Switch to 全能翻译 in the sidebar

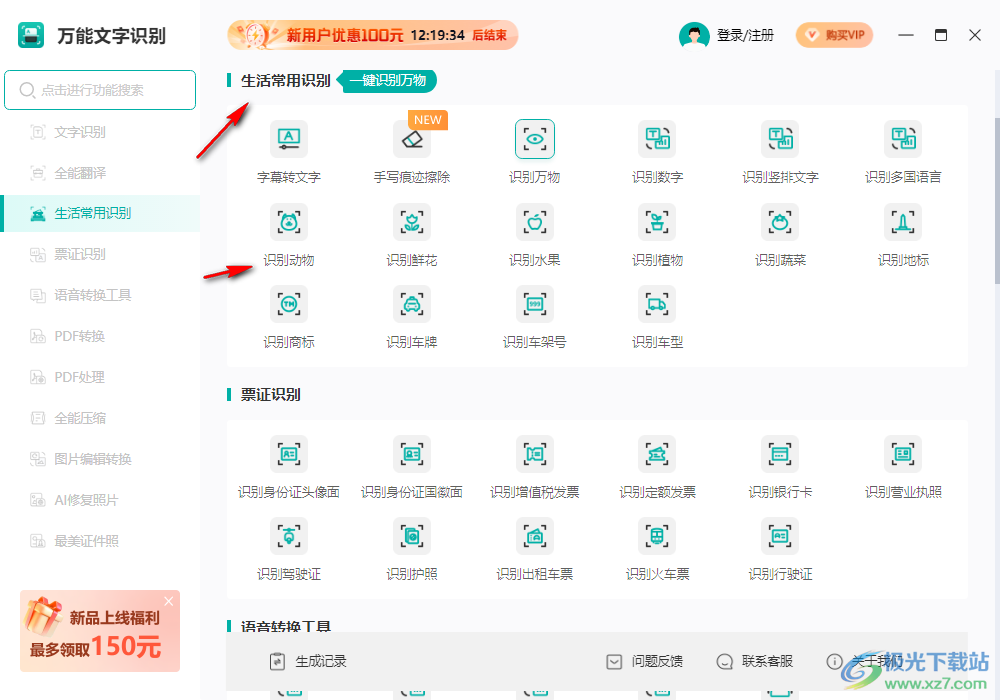[x=100, y=173]
